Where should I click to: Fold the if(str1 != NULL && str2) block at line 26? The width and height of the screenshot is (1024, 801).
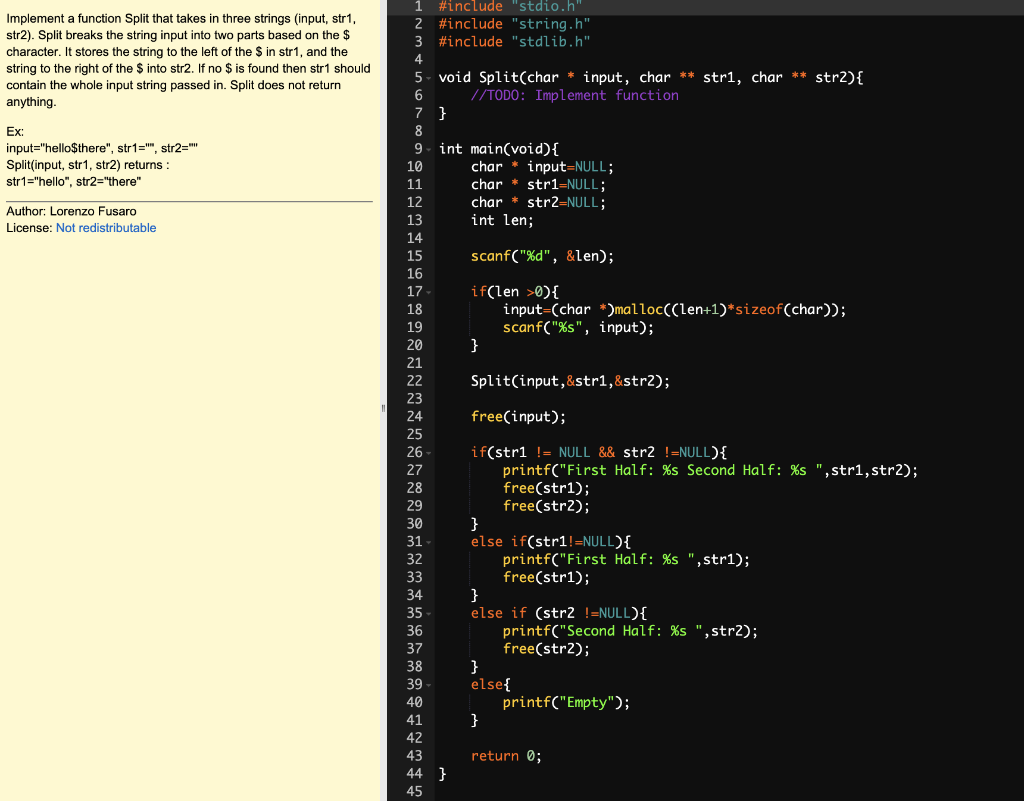point(429,452)
